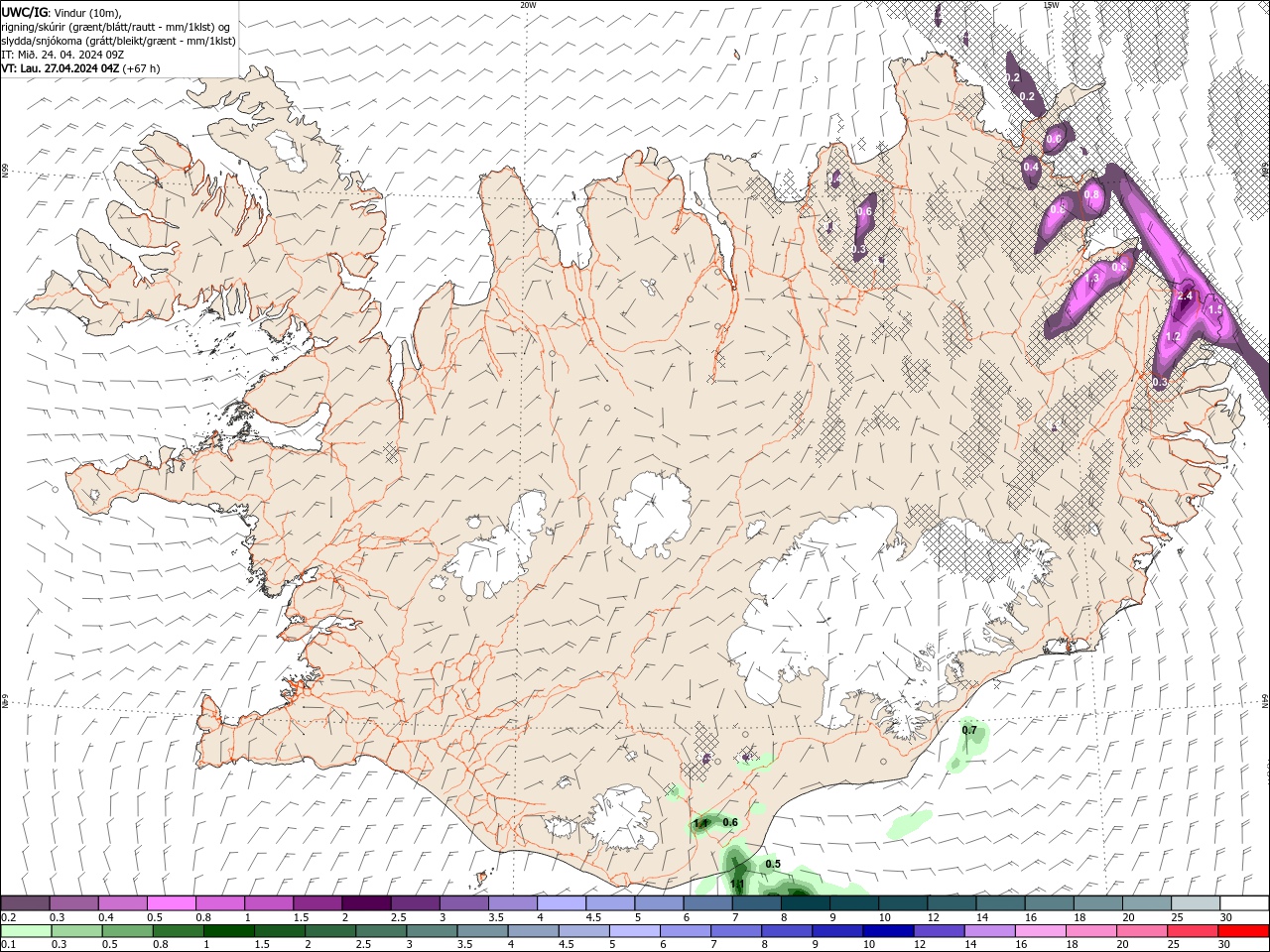Select upper legend swatch labeled 0.2
The image size is (1270, 952).
(x=25, y=902)
